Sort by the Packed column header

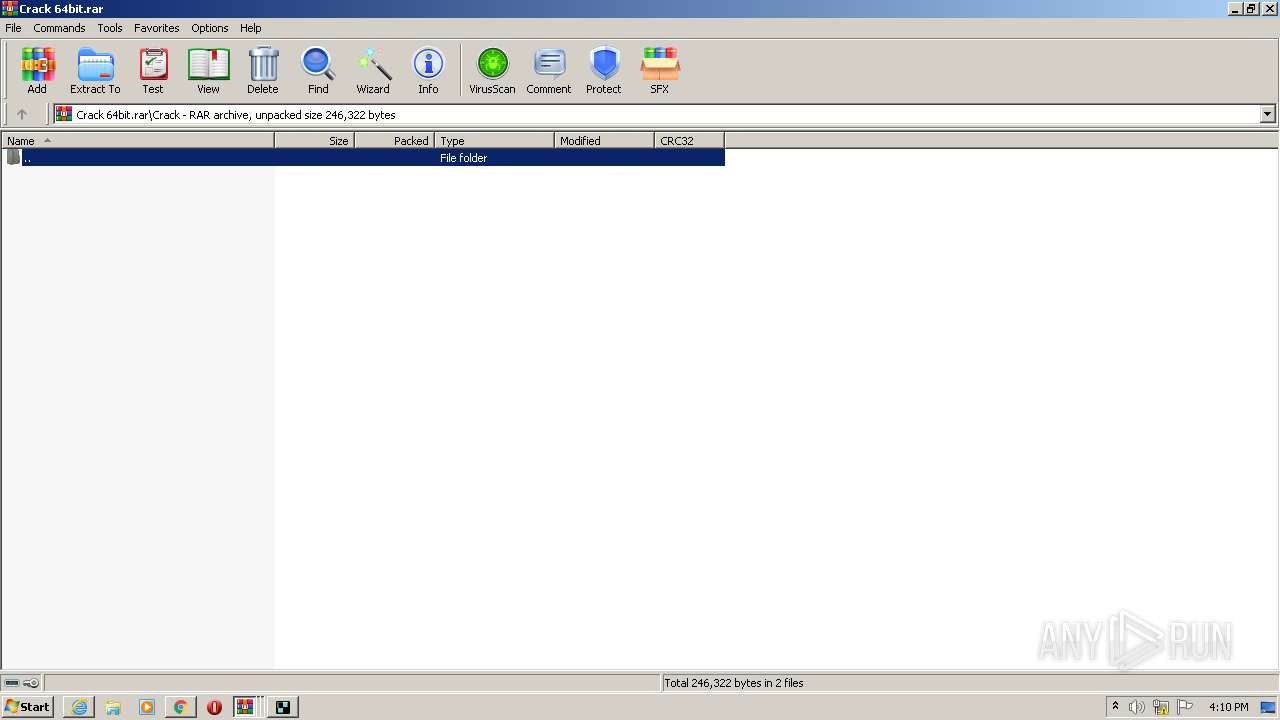coord(395,141)
